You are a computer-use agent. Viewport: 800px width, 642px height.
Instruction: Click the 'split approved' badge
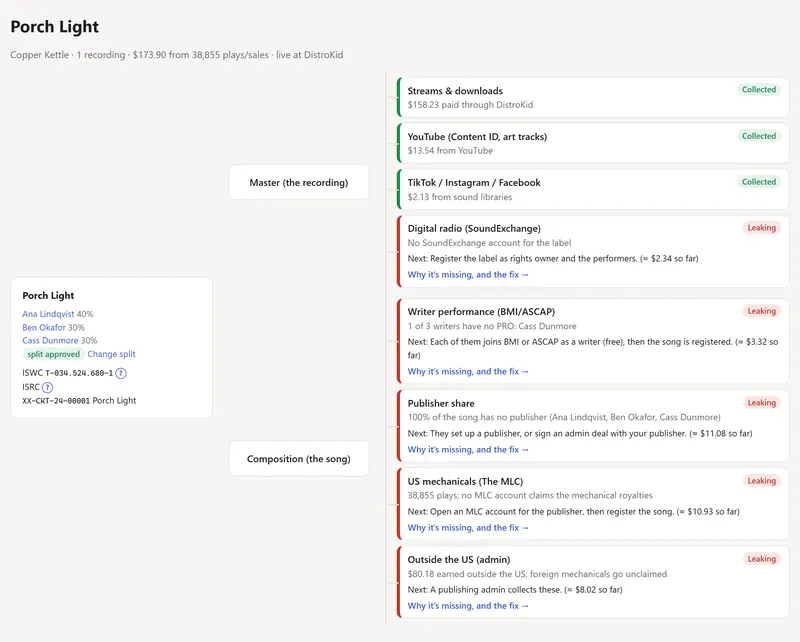point(53,354)
